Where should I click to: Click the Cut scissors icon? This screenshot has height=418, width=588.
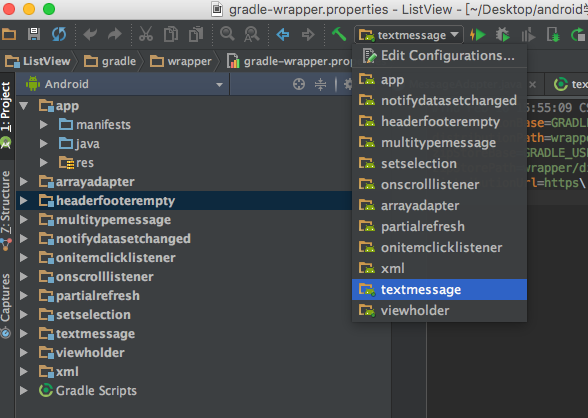(146, 34)
